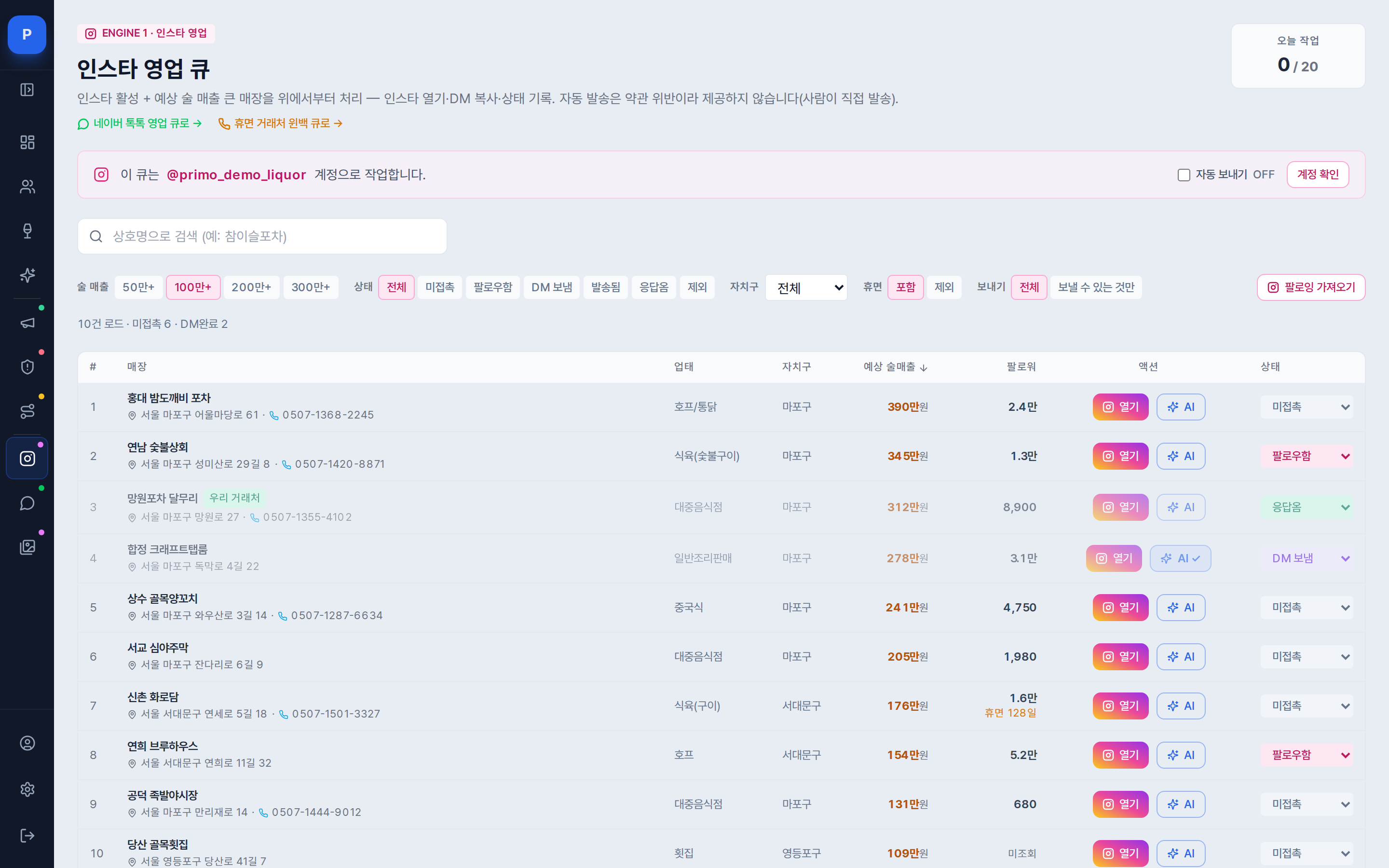Viewport: 1389px width, 868px height.
Task: Click the logout icon at sidebar bottom
Action: coord(27,835)
